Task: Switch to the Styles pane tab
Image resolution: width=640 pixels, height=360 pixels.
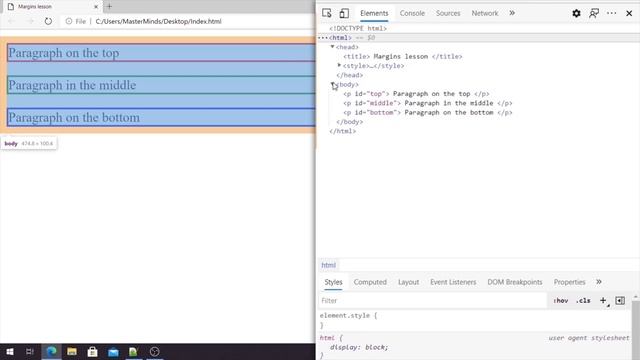Action: (333, 282)
